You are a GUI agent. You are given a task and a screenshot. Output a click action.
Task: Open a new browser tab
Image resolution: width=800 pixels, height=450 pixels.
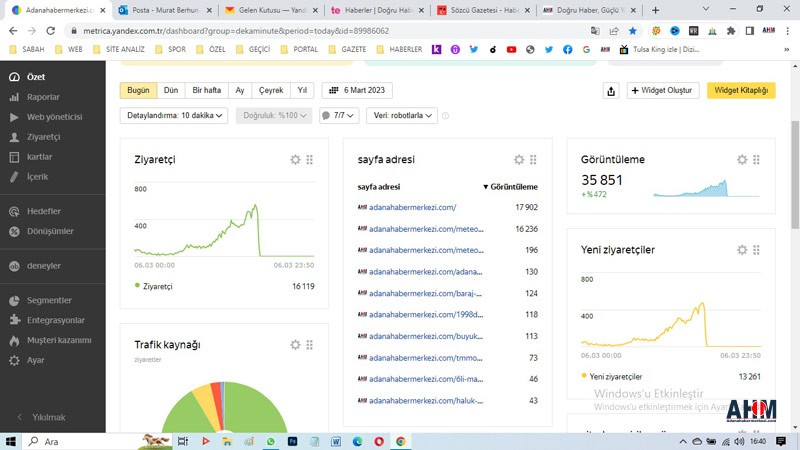656,10
